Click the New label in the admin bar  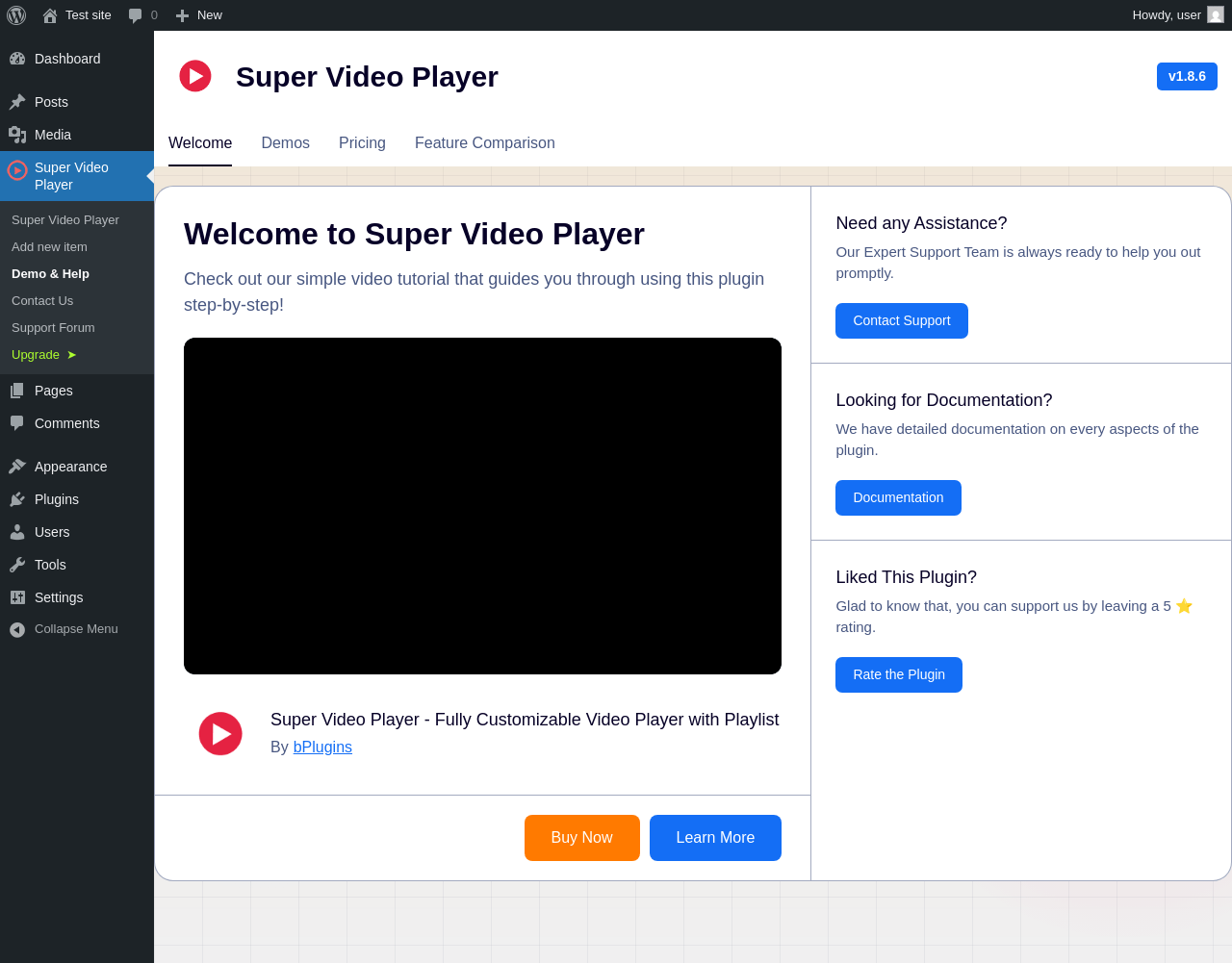pos(210,15)
